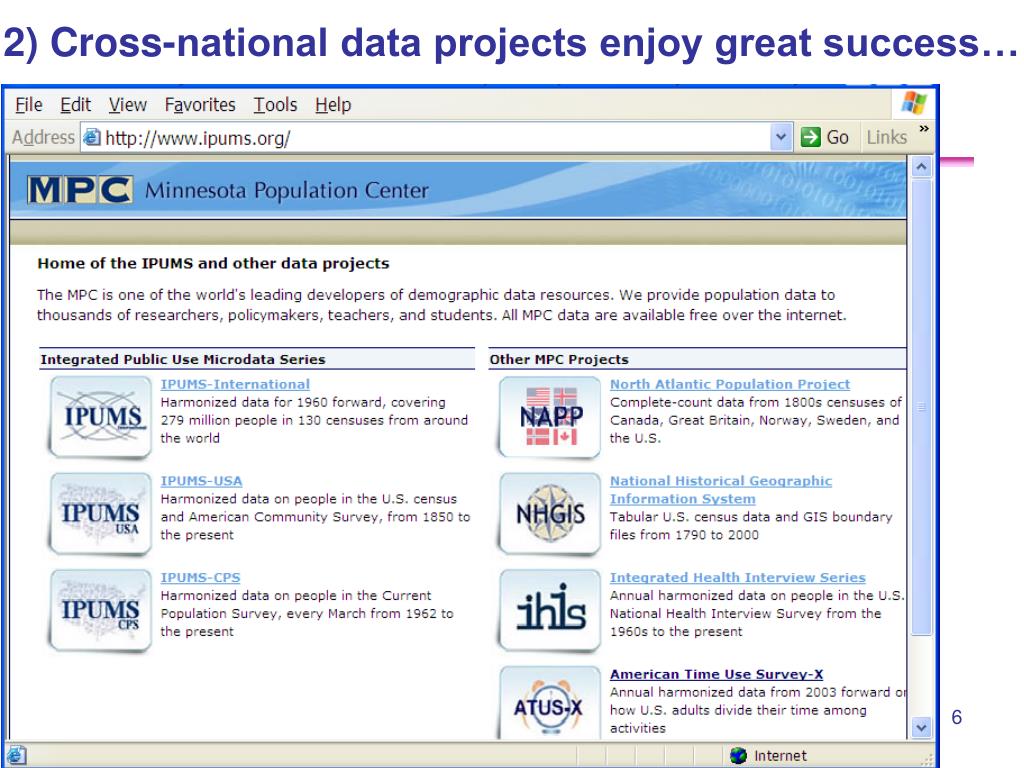1024x768 pixels.
Task: Open the Edit menu
Action: [x=75, y=104]
